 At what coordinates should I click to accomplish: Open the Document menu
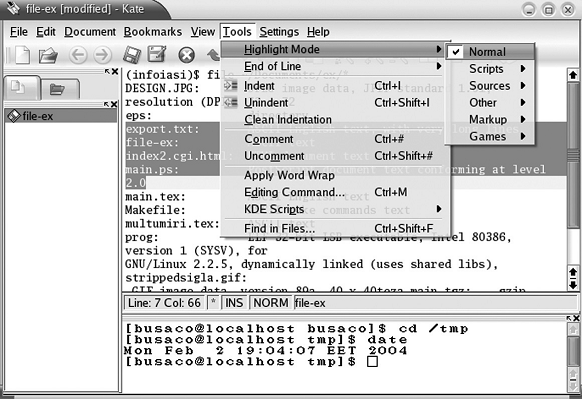(90, 32)
